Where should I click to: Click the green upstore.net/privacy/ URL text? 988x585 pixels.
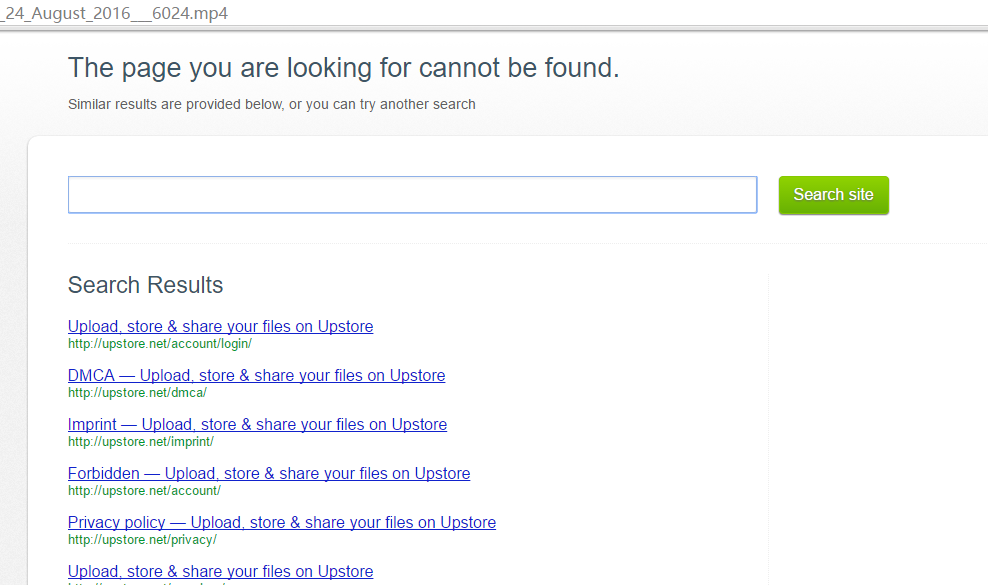click(x=142, y=540)
